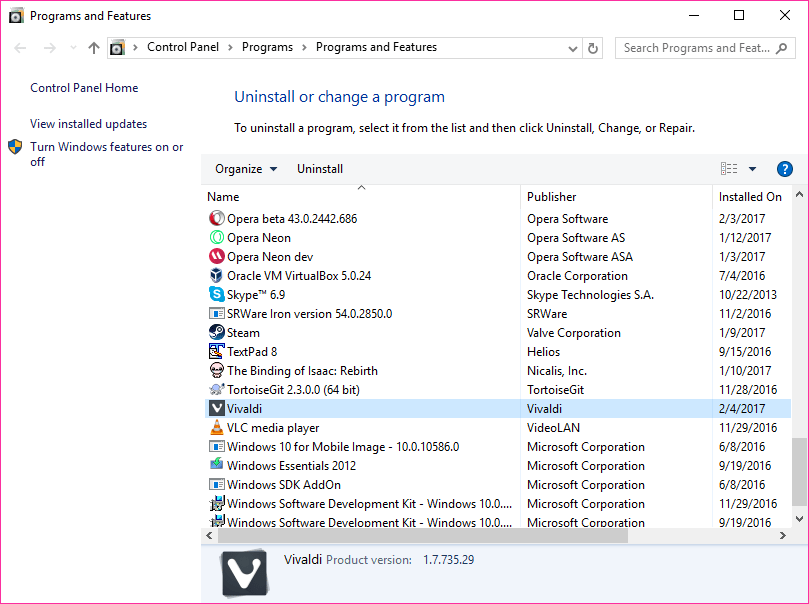The image size is (809, 604).
Task: Open help with the blue question mark
Action: 785,169
